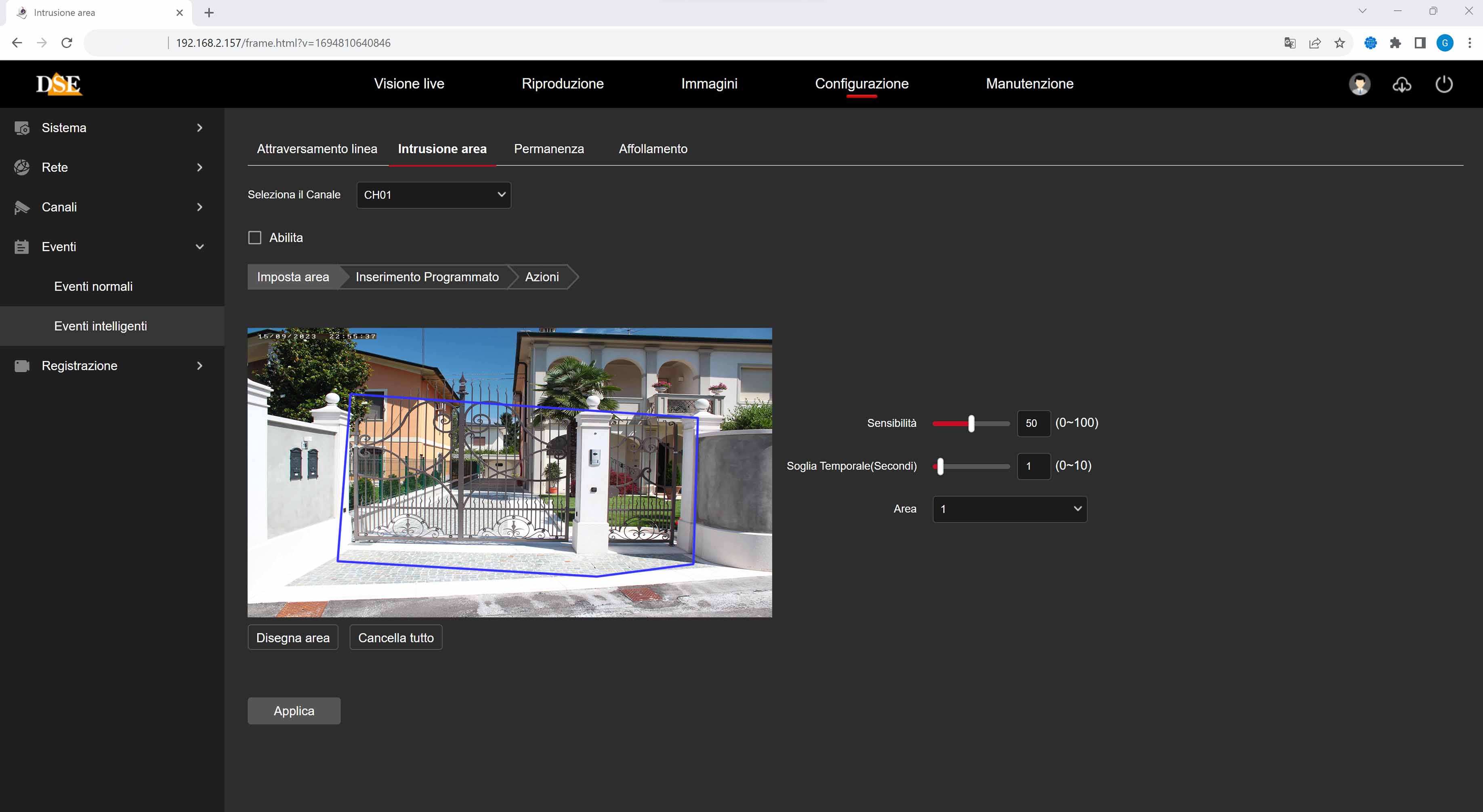Open the Seleziona il Canale dropdown
Viewport: 1483px width, 812px height.
(433, 195)
